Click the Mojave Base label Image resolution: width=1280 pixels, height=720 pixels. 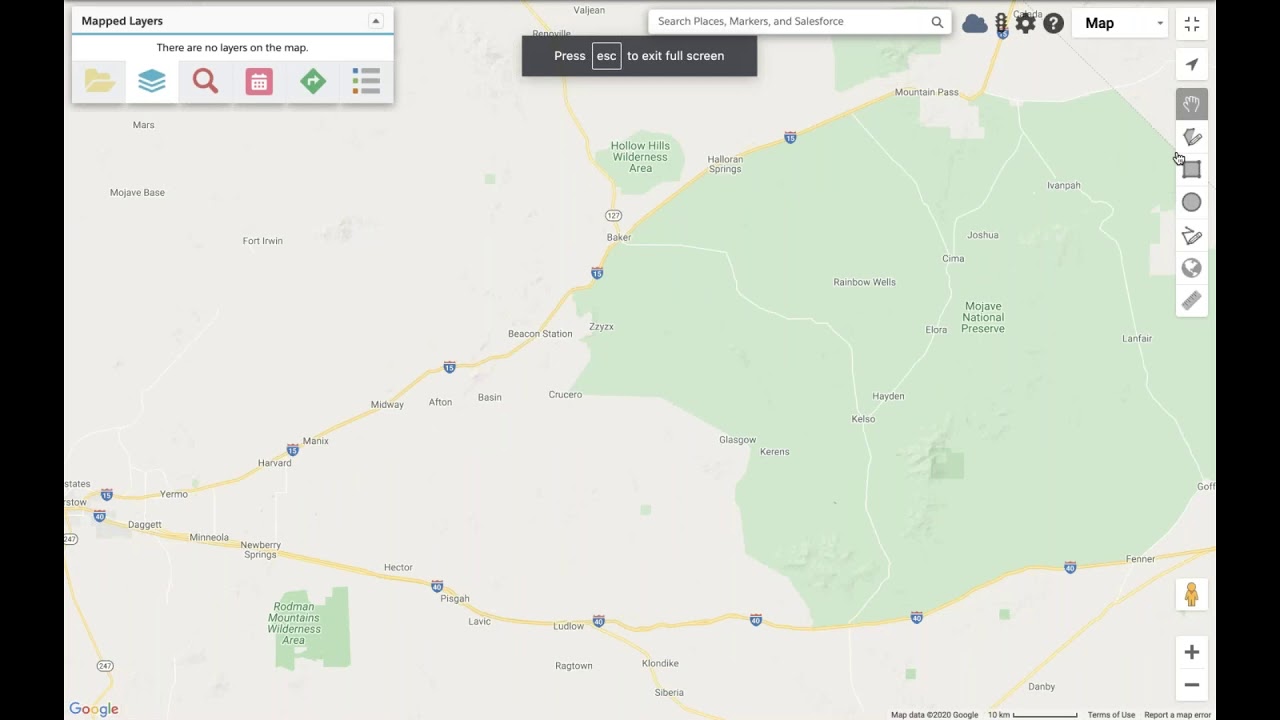(137, 192)
